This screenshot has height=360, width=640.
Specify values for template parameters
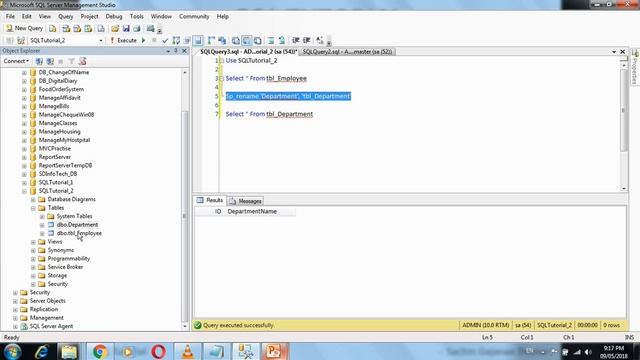pyautogui.click(x=320, y=40)
